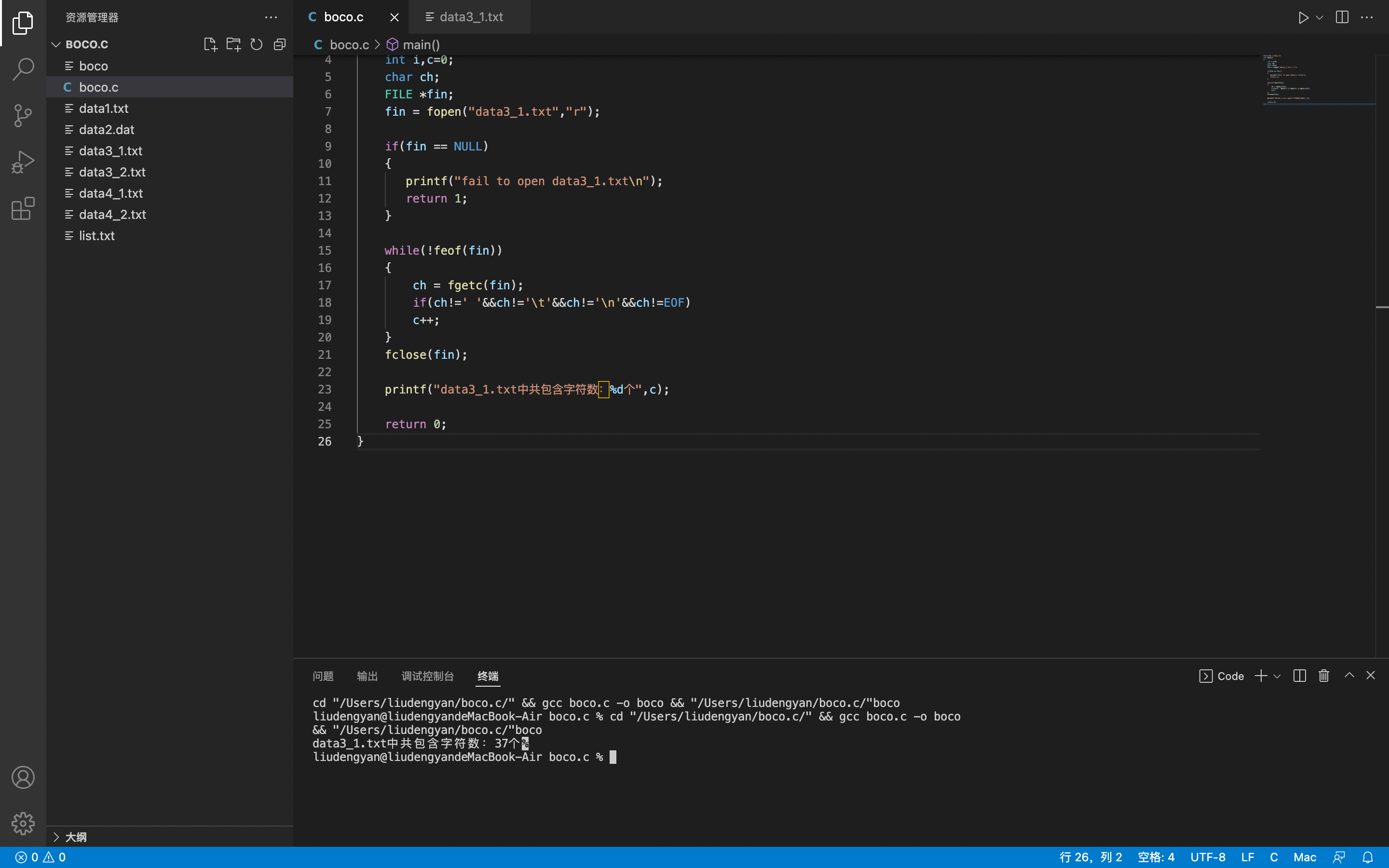1389x868 pixels.
Task: Maximize the terminal panel size
Action: coord(1349,676)
